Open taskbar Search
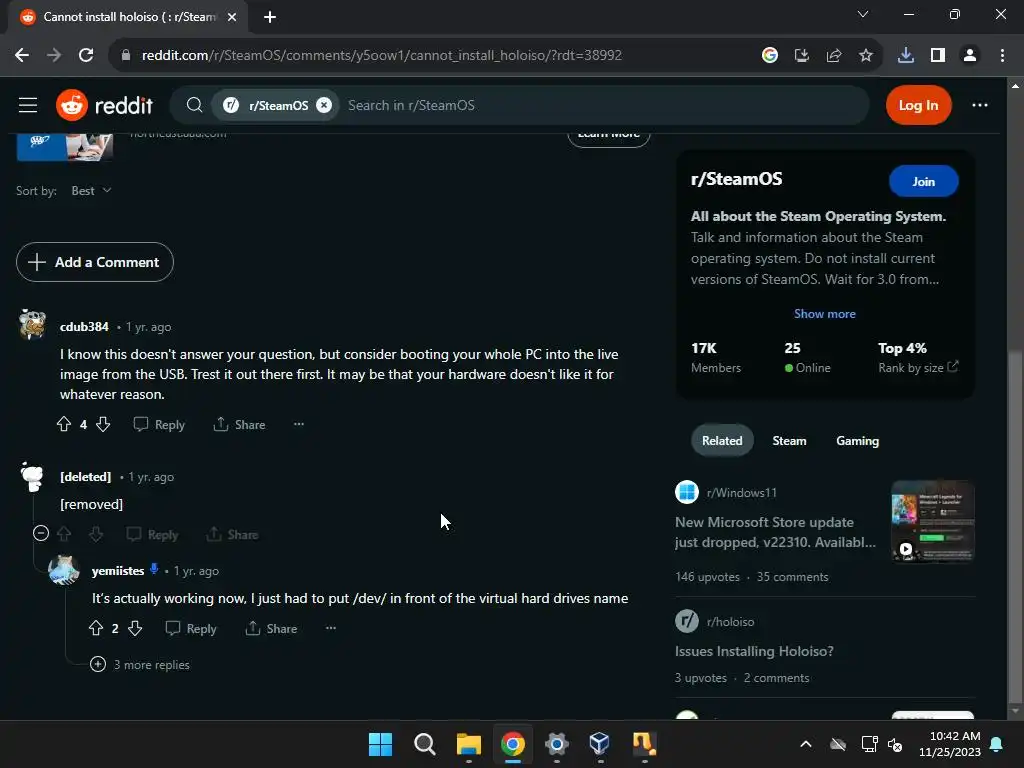The image size is (1024, 768). pyautogui.click(x=424, y=744)
